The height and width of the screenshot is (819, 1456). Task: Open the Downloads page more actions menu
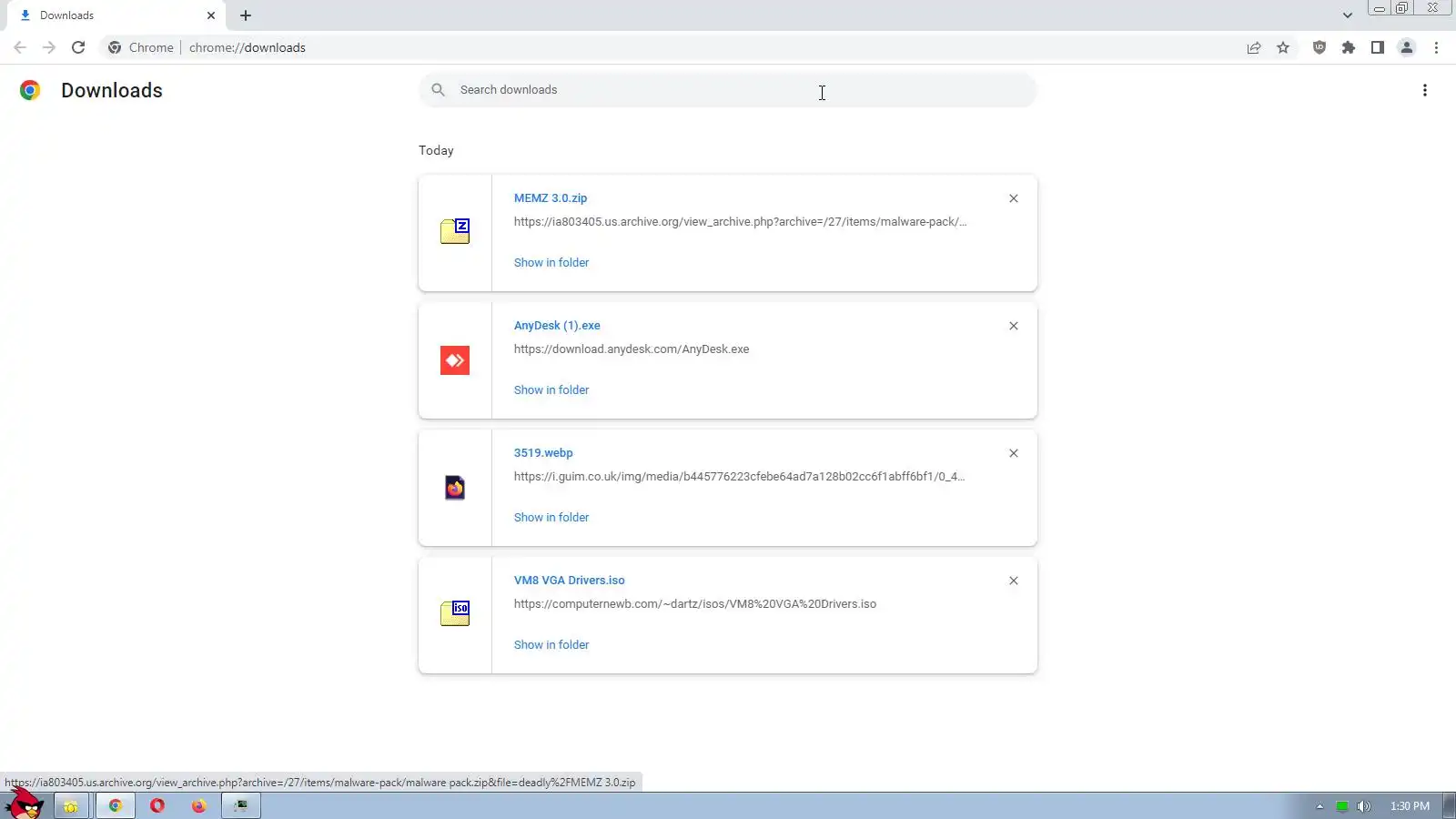click(x=1425, y=90)
